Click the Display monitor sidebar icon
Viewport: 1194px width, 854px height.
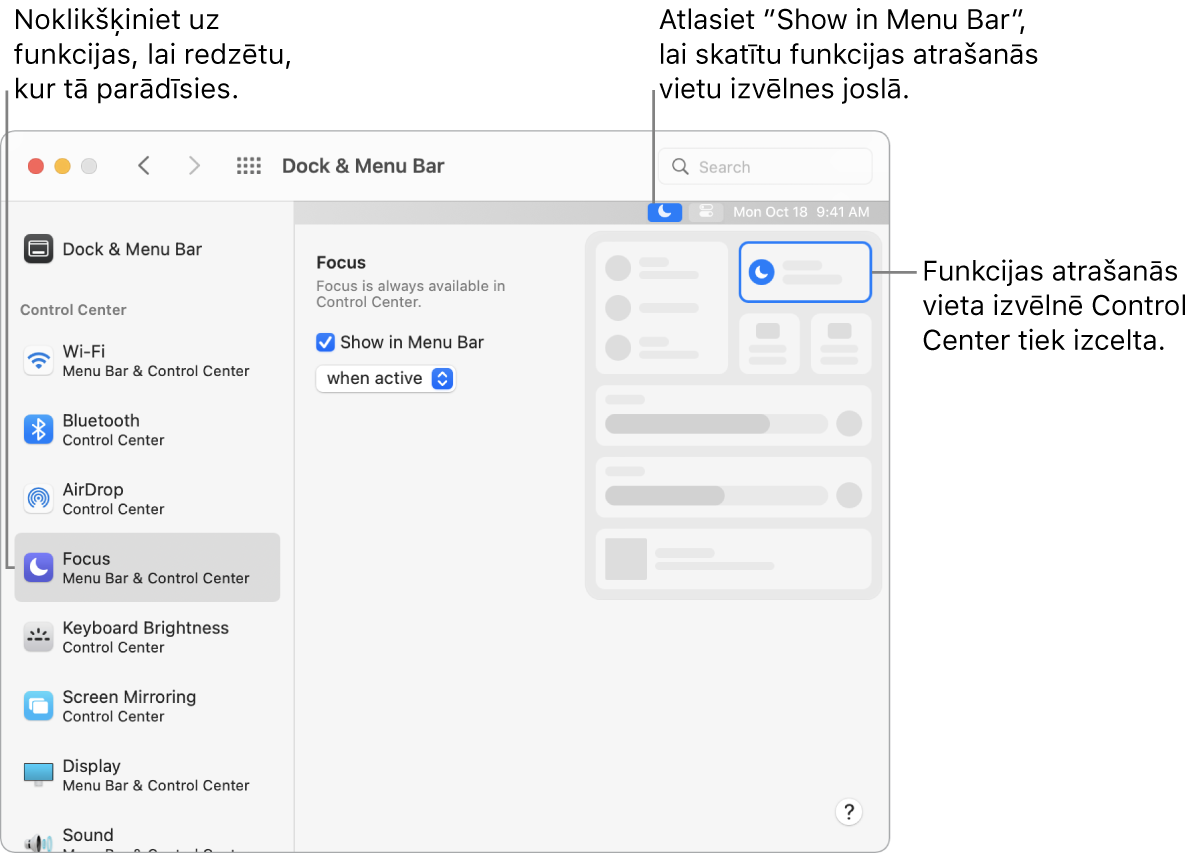[38, 775]
